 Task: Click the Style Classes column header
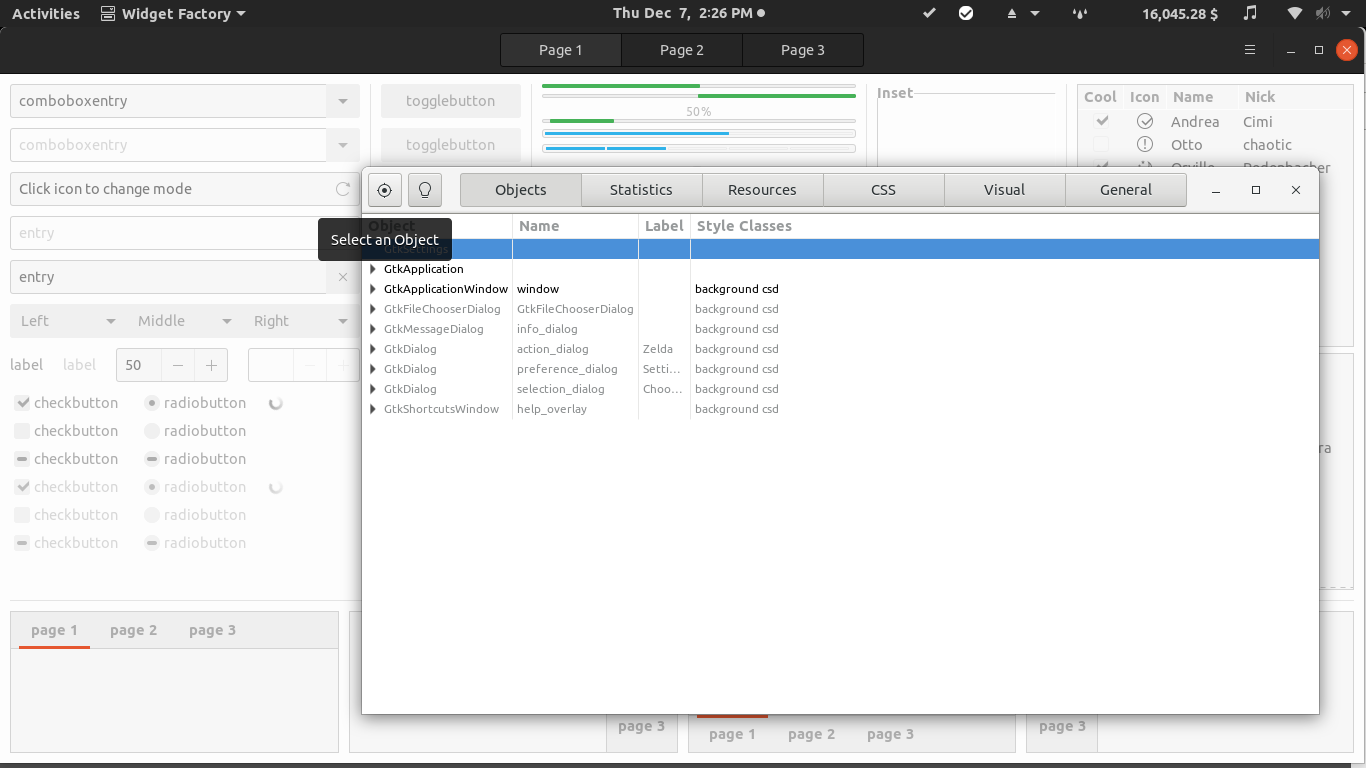click(x=1005, y=226)
